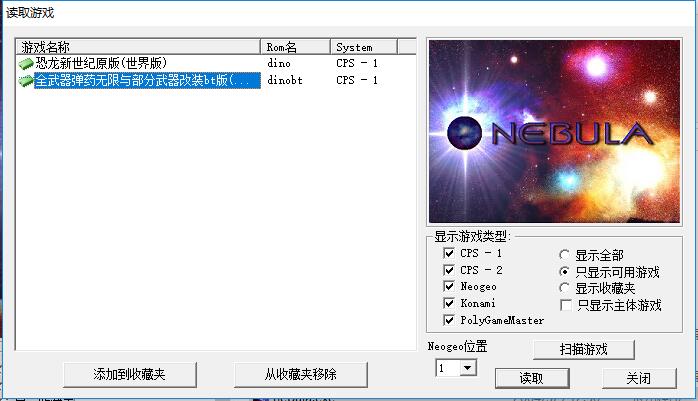Sort by the 游戏名称 column header

pyautogui.click(x=138, y=47)
